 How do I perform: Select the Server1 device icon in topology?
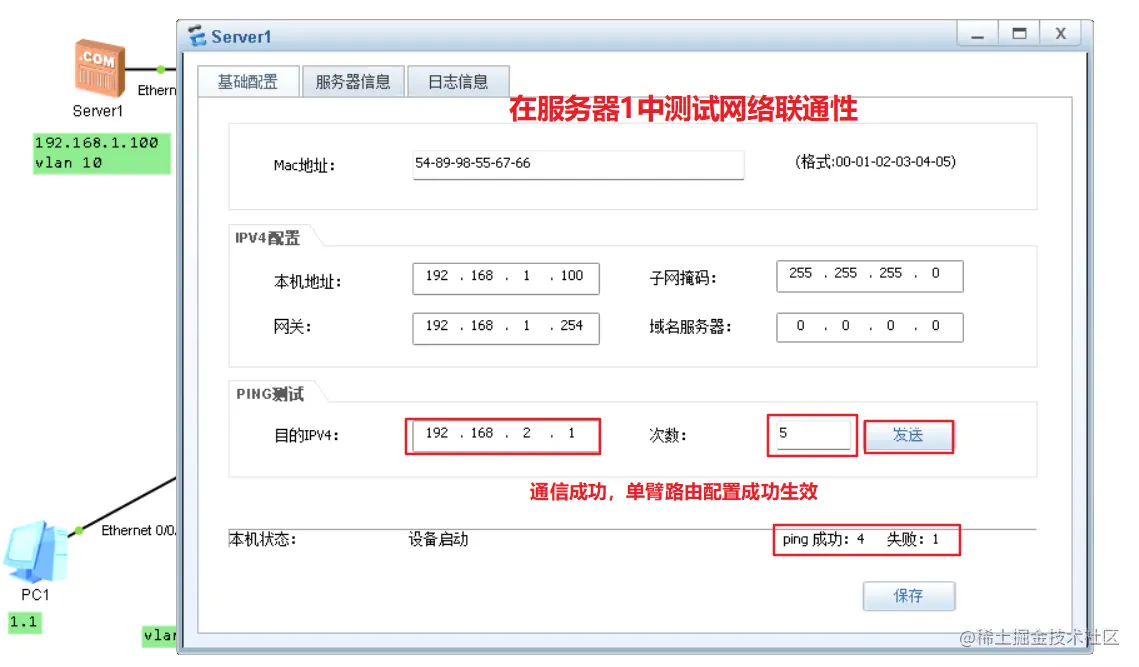click(100, 66)
